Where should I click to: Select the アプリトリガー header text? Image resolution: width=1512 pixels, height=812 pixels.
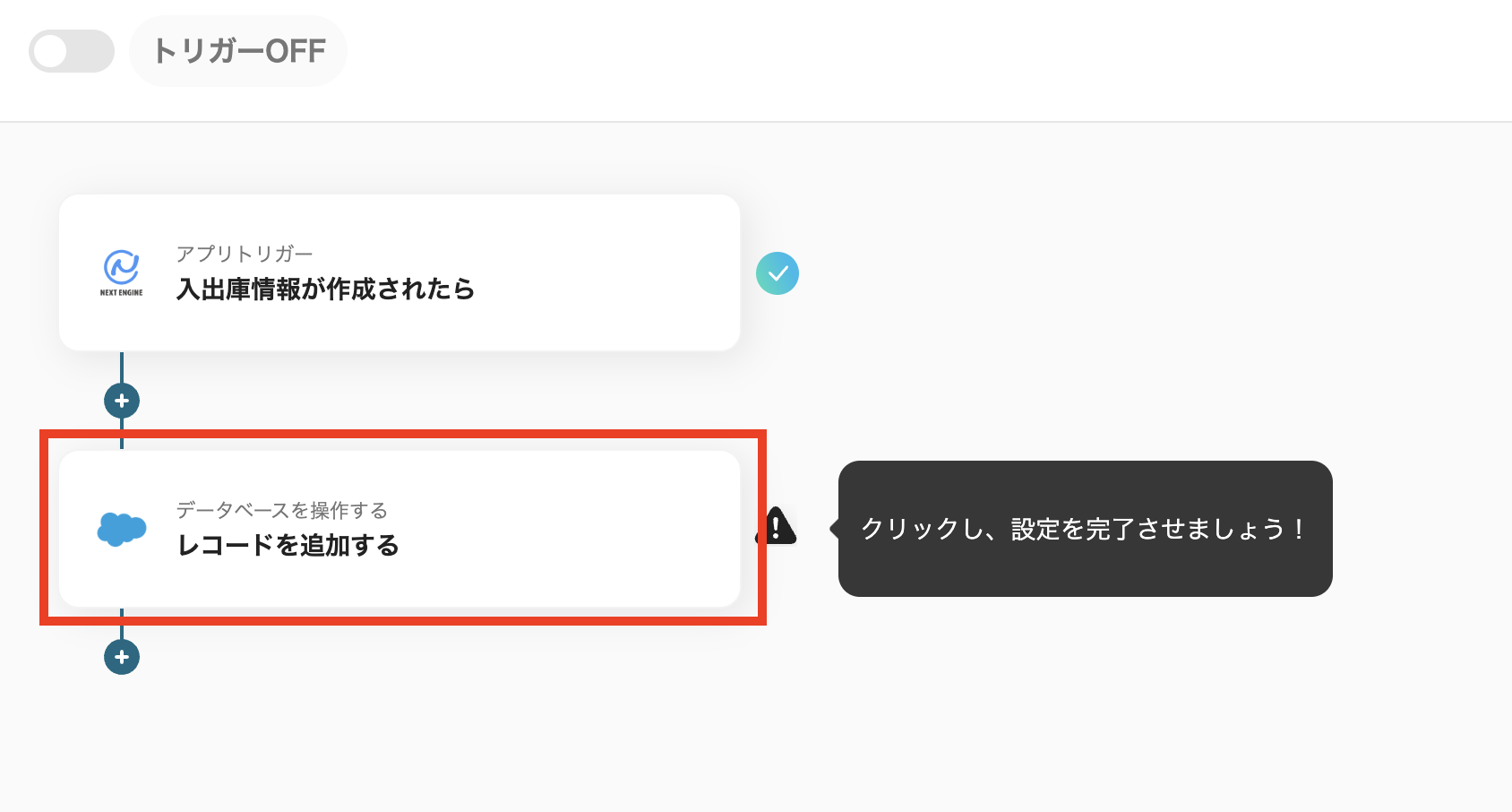coord(245,253)
